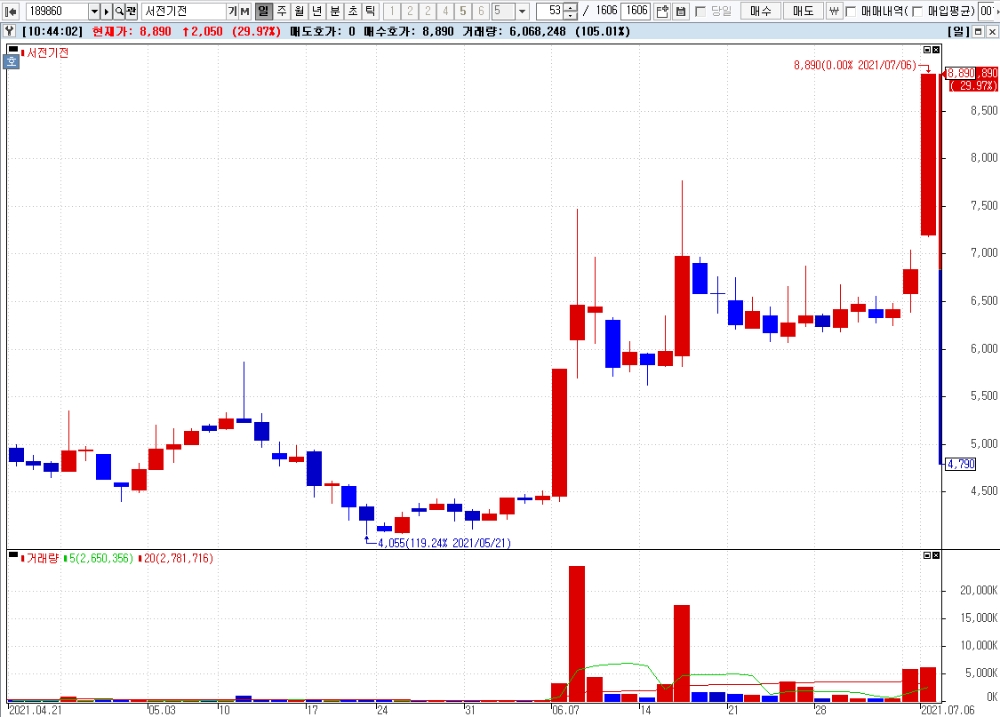This screenshot has width=1000, height=717.
Task: Maximize the chart pane via the info bar icon
Action: (x=978, y=31)
